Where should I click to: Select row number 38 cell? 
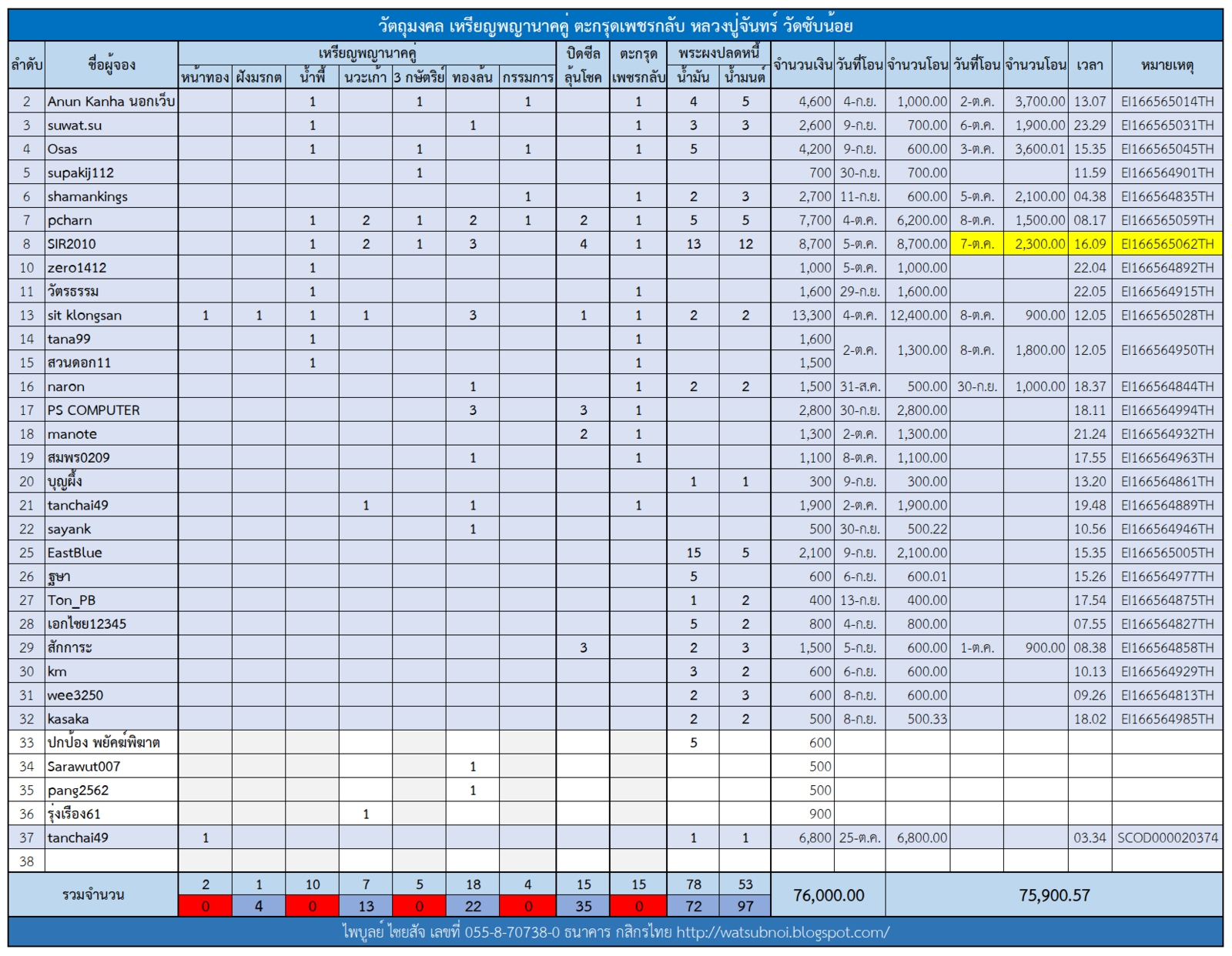point(27,861)
